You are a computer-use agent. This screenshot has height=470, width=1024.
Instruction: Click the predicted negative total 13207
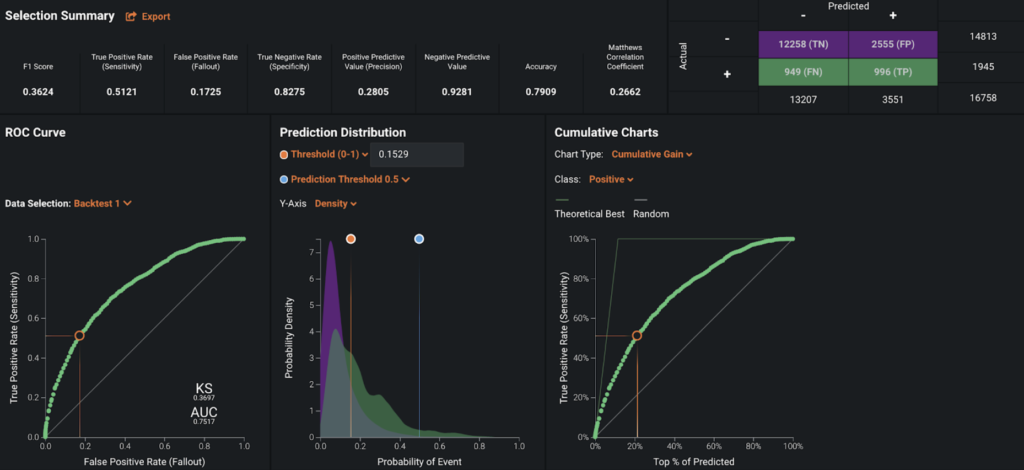click(803, 101)
